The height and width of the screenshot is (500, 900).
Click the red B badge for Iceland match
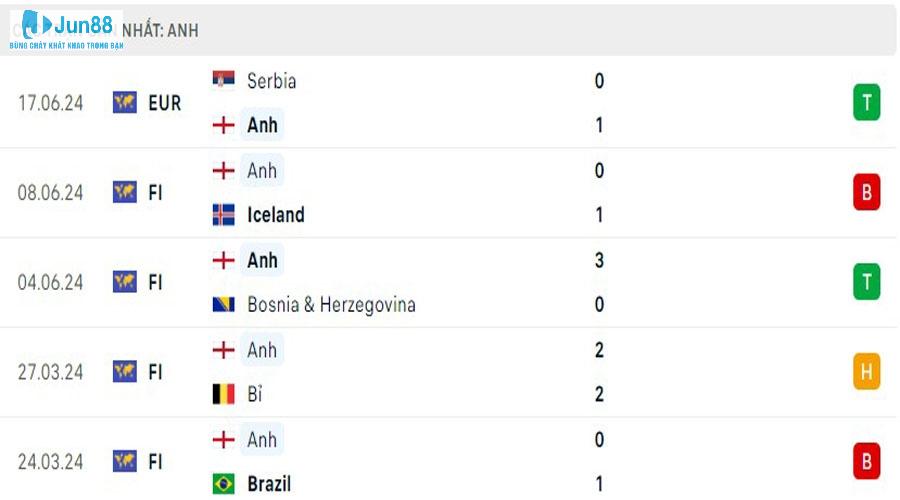click(866, 192)
